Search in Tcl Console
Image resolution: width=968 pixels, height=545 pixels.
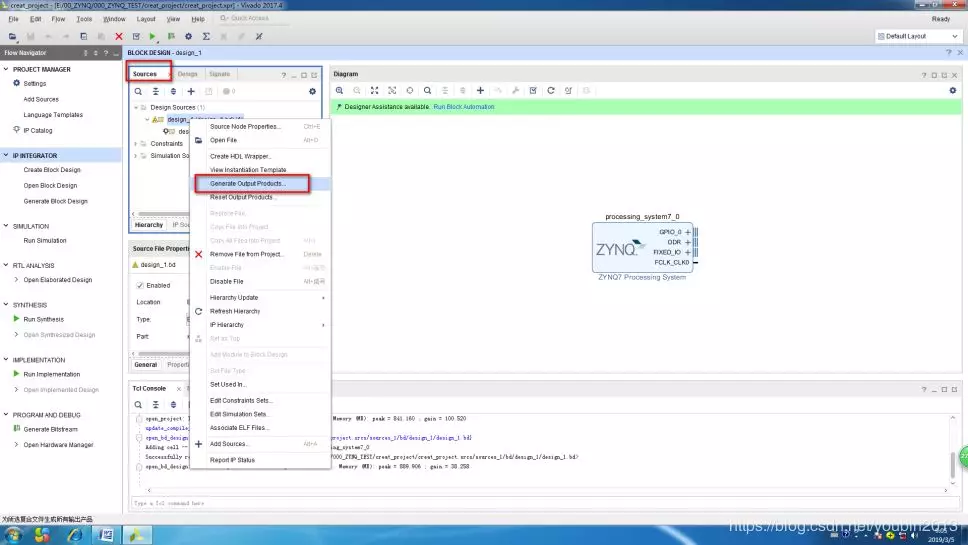[x=138, y=405]
